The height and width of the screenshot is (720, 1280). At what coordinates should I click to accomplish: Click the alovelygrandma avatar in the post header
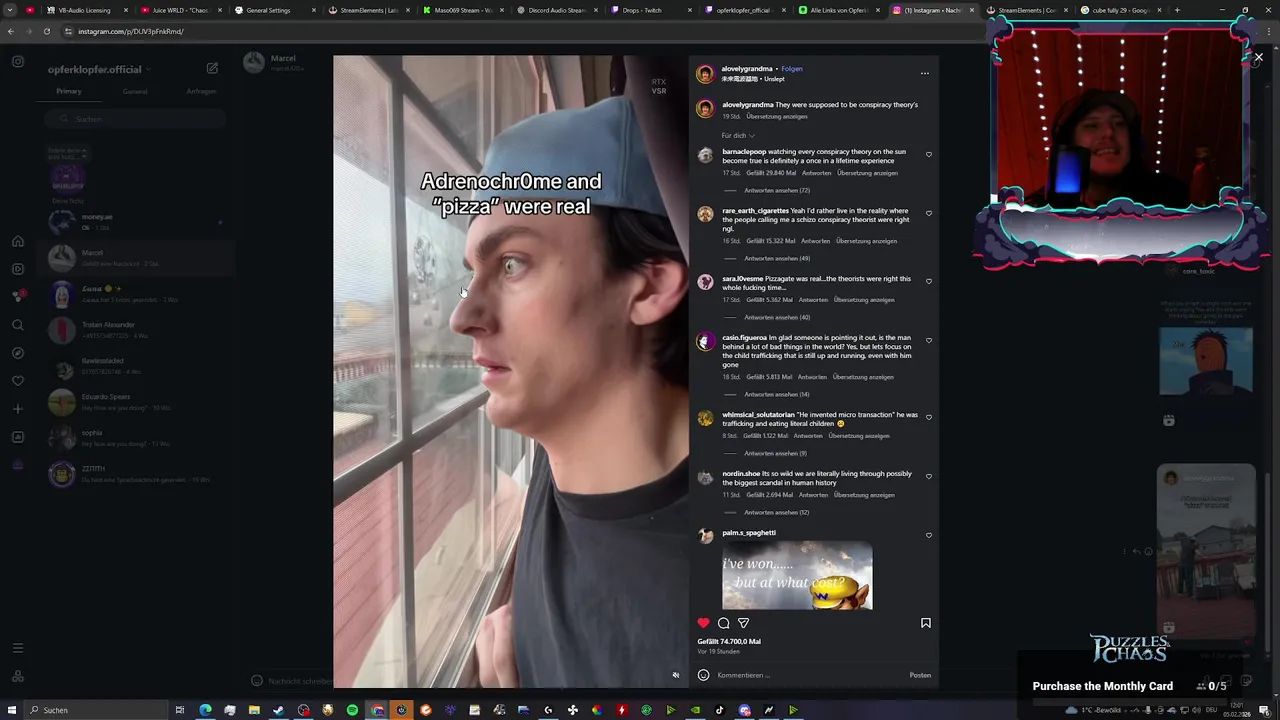pyautogui.click(x=705, y=74)
